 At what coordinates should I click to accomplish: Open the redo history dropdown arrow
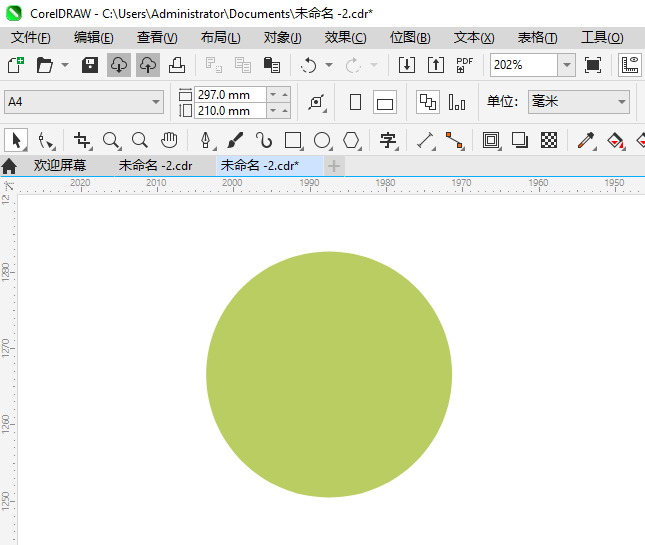[x=374, y=65]
